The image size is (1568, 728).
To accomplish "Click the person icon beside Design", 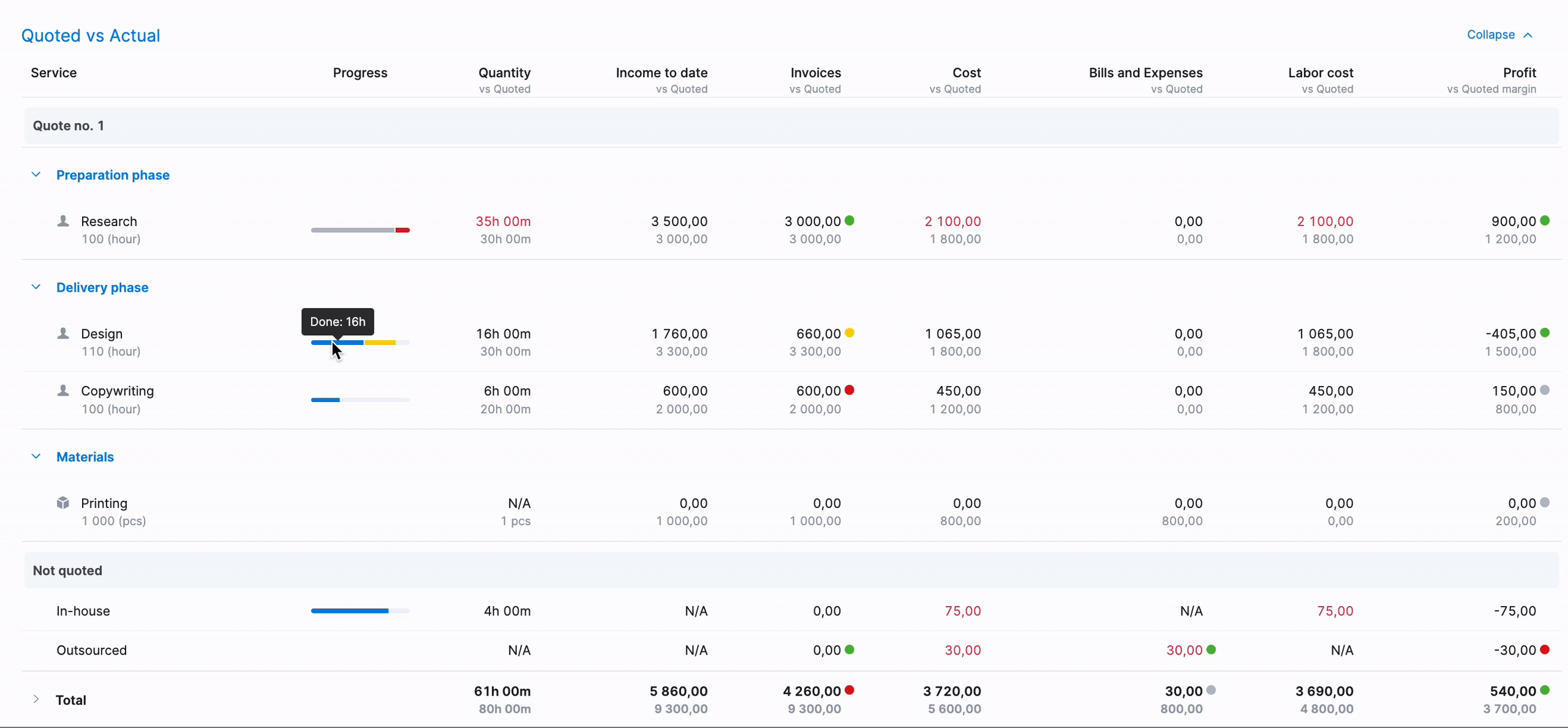I will point(63,333).
